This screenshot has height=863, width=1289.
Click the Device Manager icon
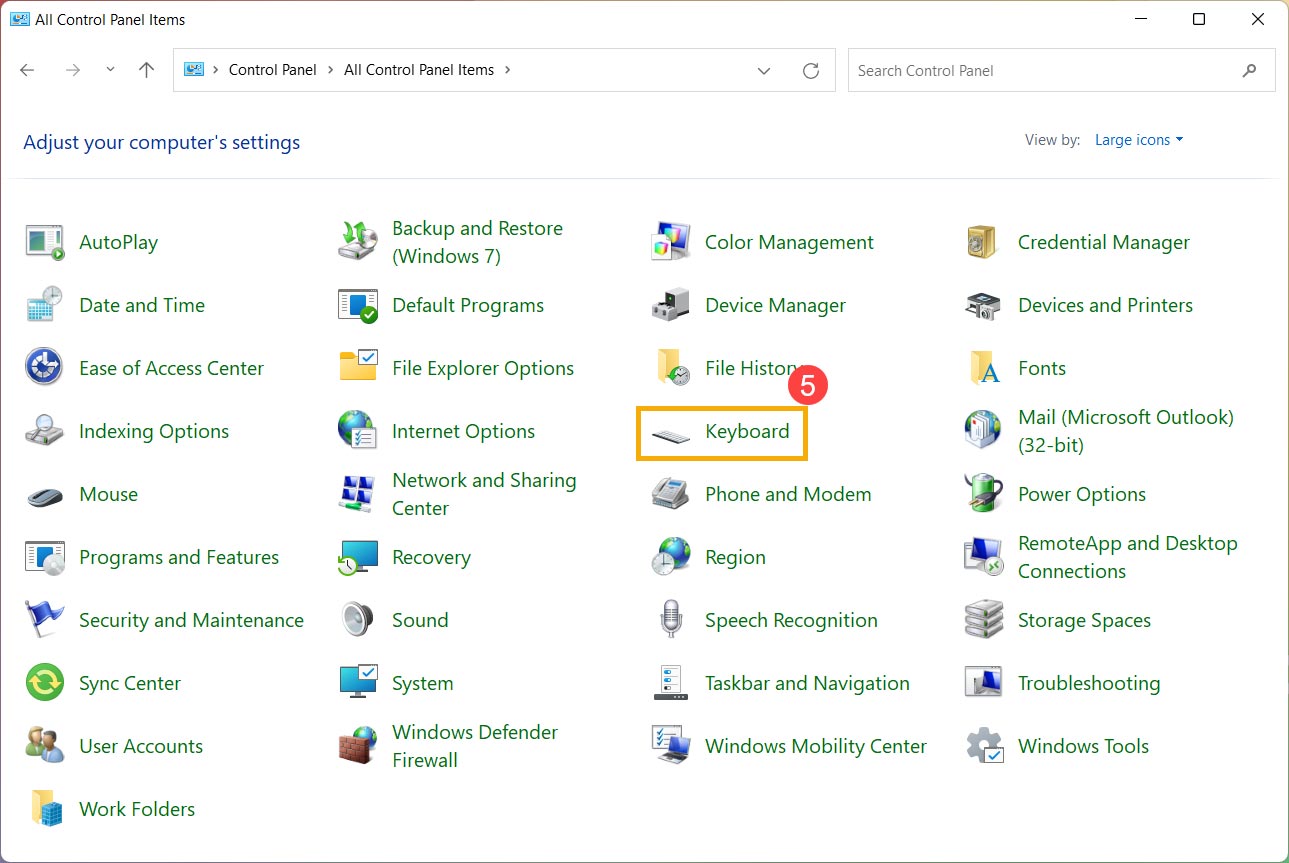(671, 305)
